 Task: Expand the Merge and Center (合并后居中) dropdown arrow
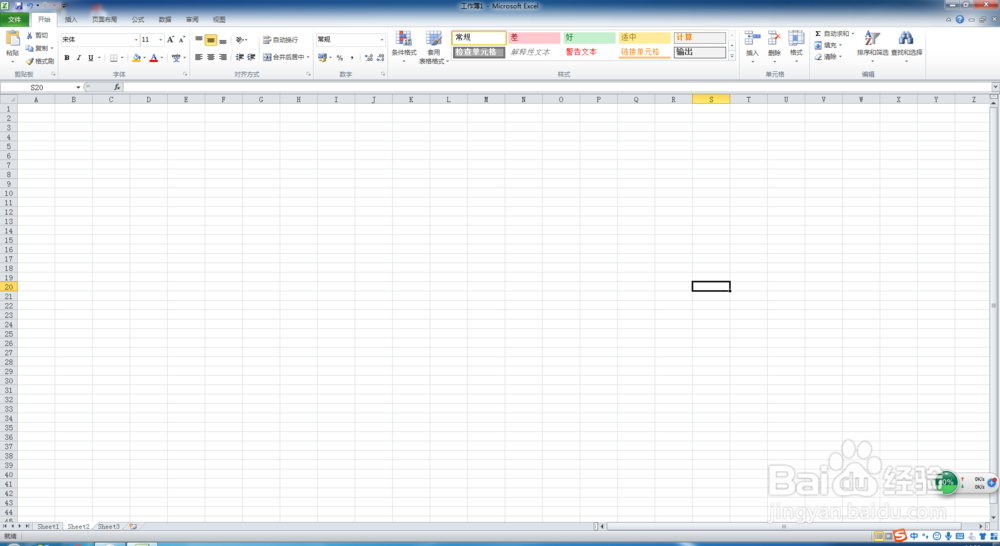(x=308, y=57)
